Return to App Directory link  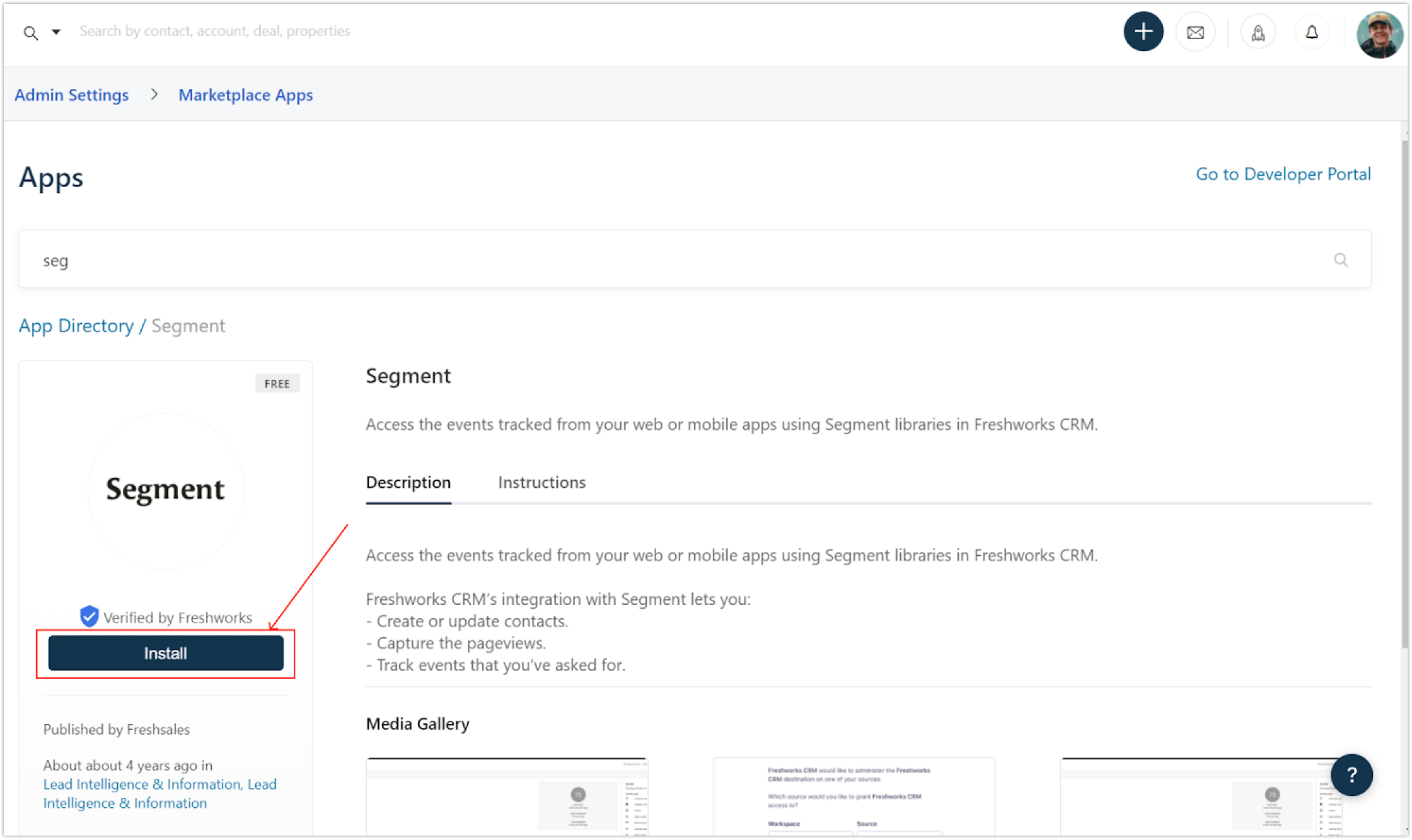[76, 326]
